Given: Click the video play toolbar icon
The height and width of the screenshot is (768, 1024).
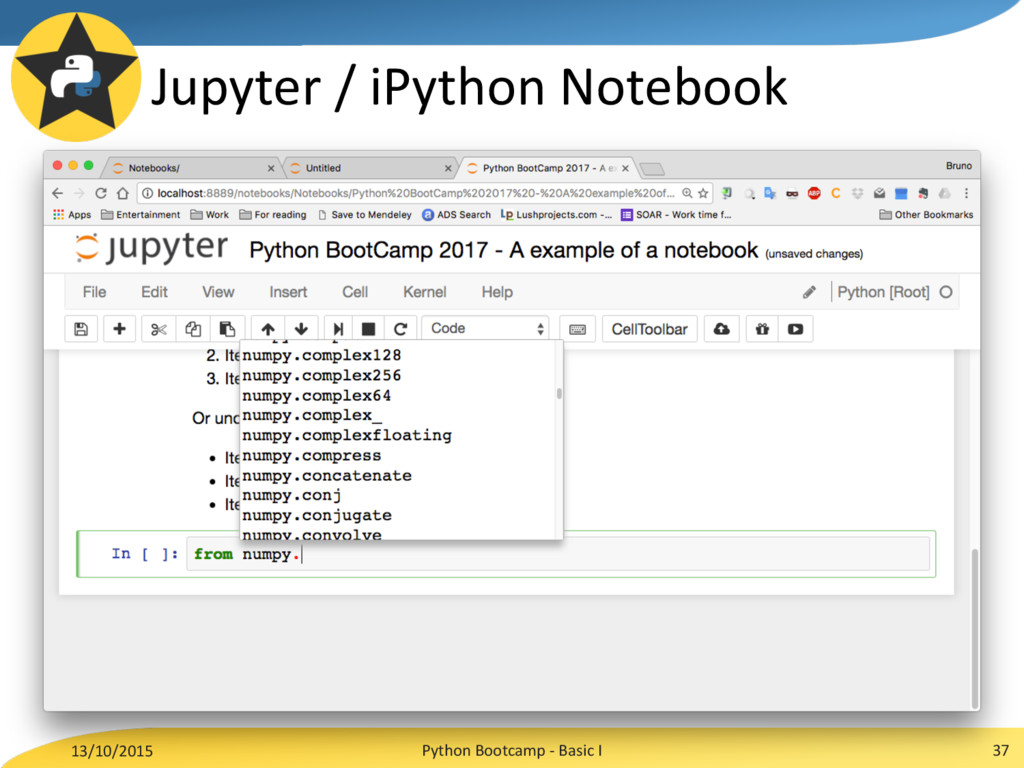Looking at the screenshot, I should 795,329.
